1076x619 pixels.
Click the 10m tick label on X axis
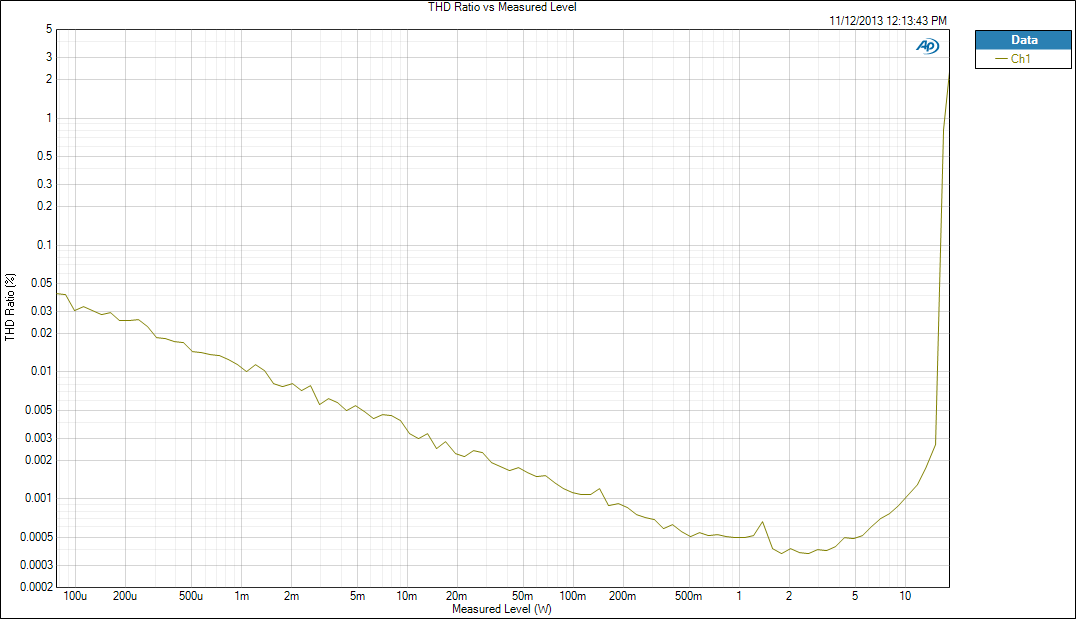tap(407, 596)
